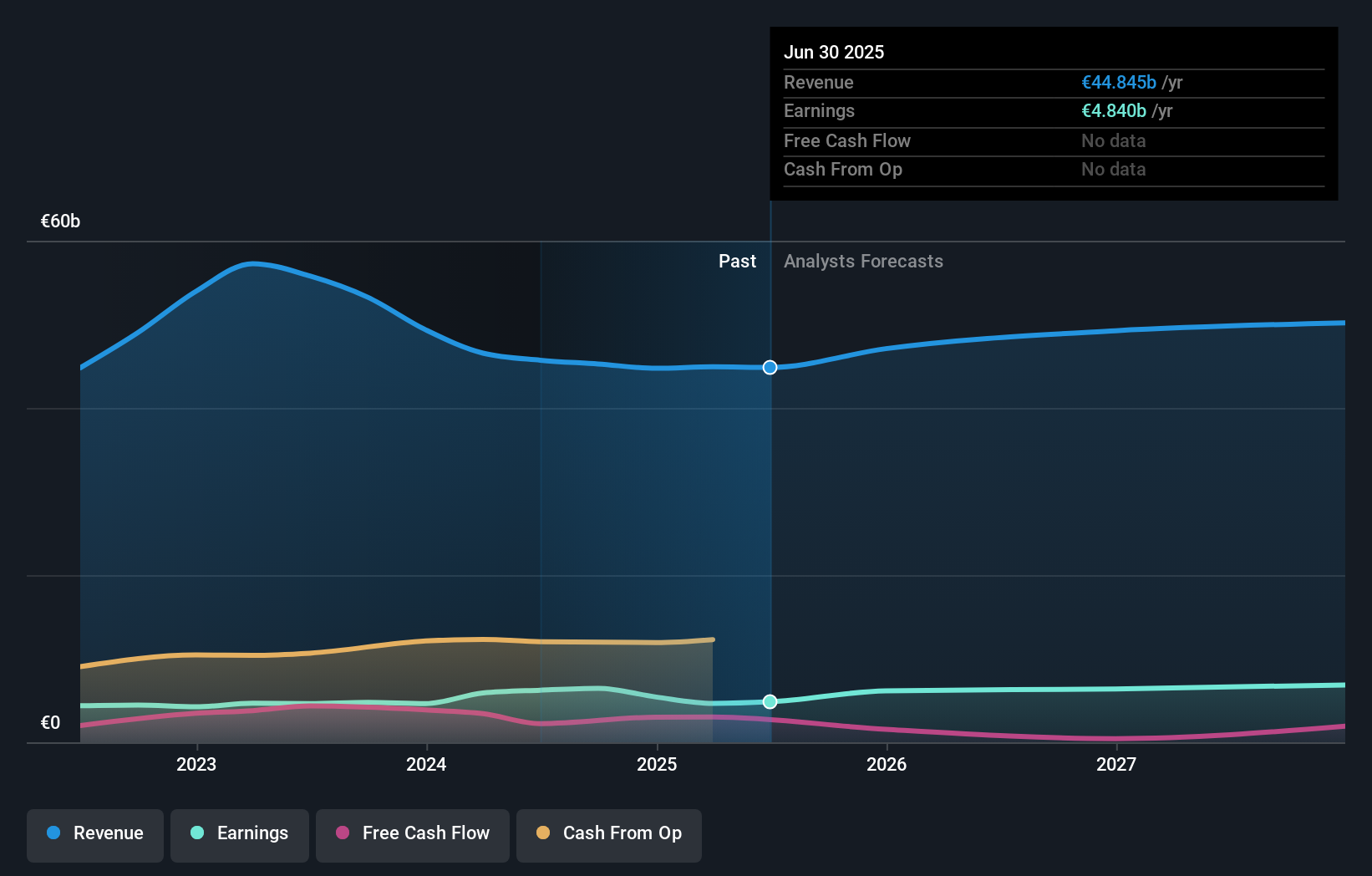Image resolution: width=1372 pixels, height=876 pixels.
Task: Switch to the Past section of the chart
Action: click(737, 261)
